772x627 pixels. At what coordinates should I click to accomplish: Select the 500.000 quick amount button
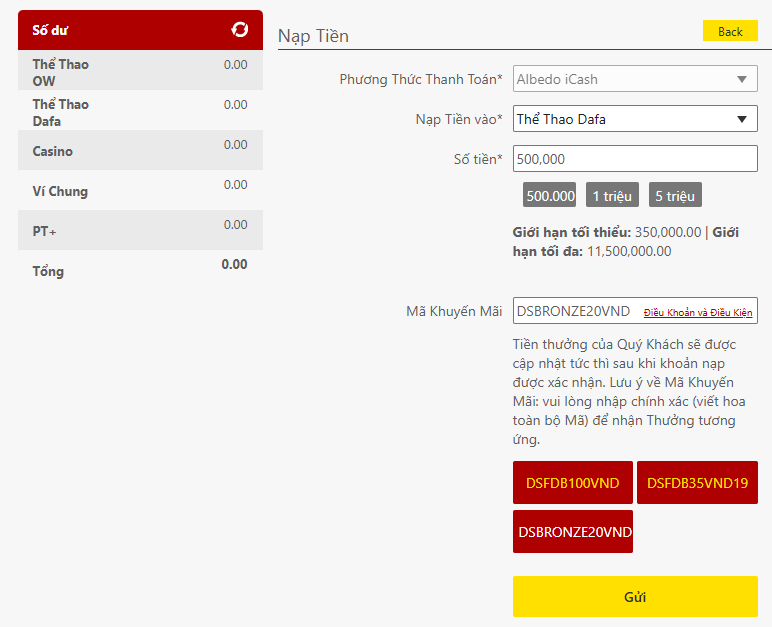pos(550,195)
